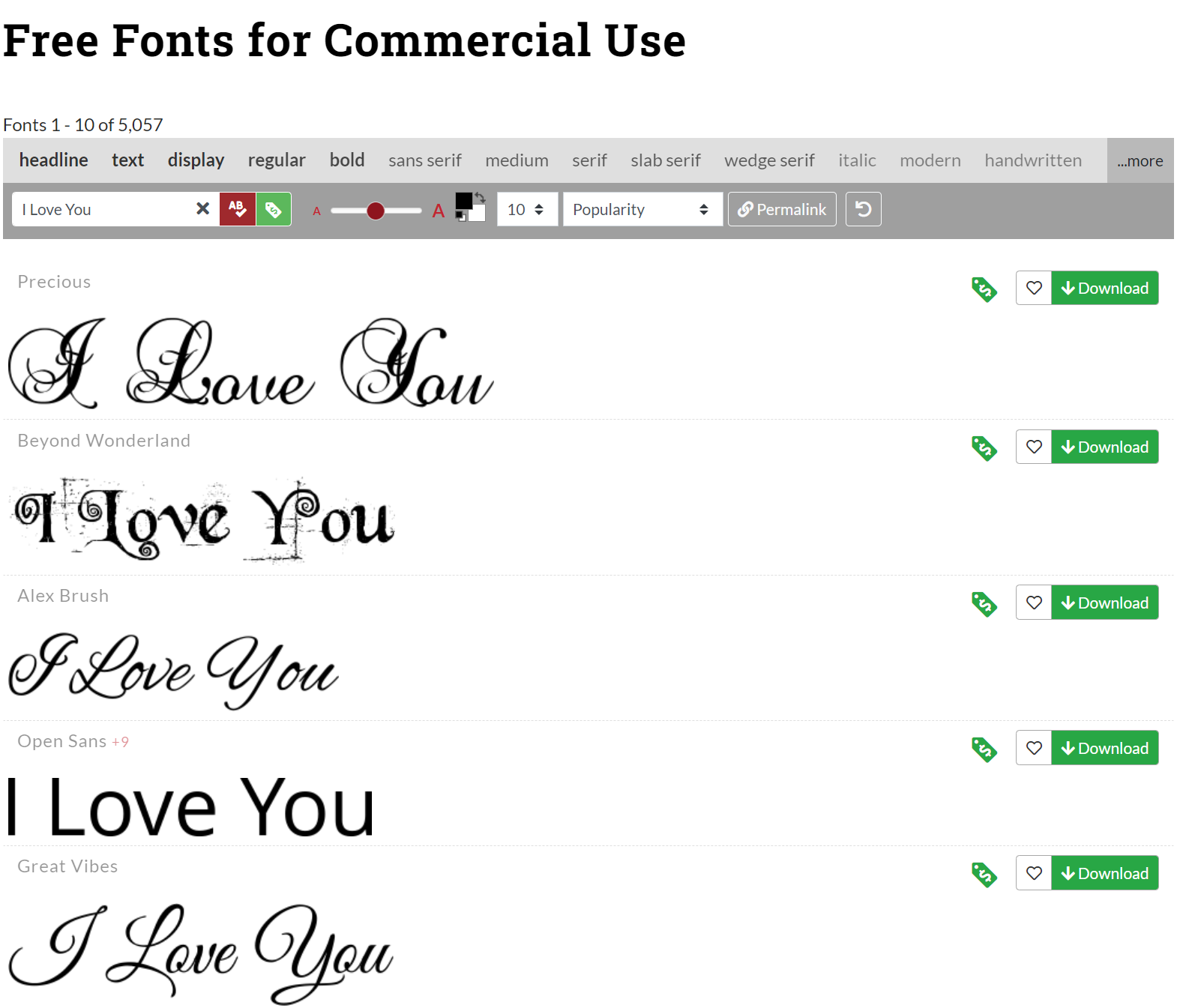Open the Precious font link
This screenshot has width=1183, height=1008.
[54, 282]
